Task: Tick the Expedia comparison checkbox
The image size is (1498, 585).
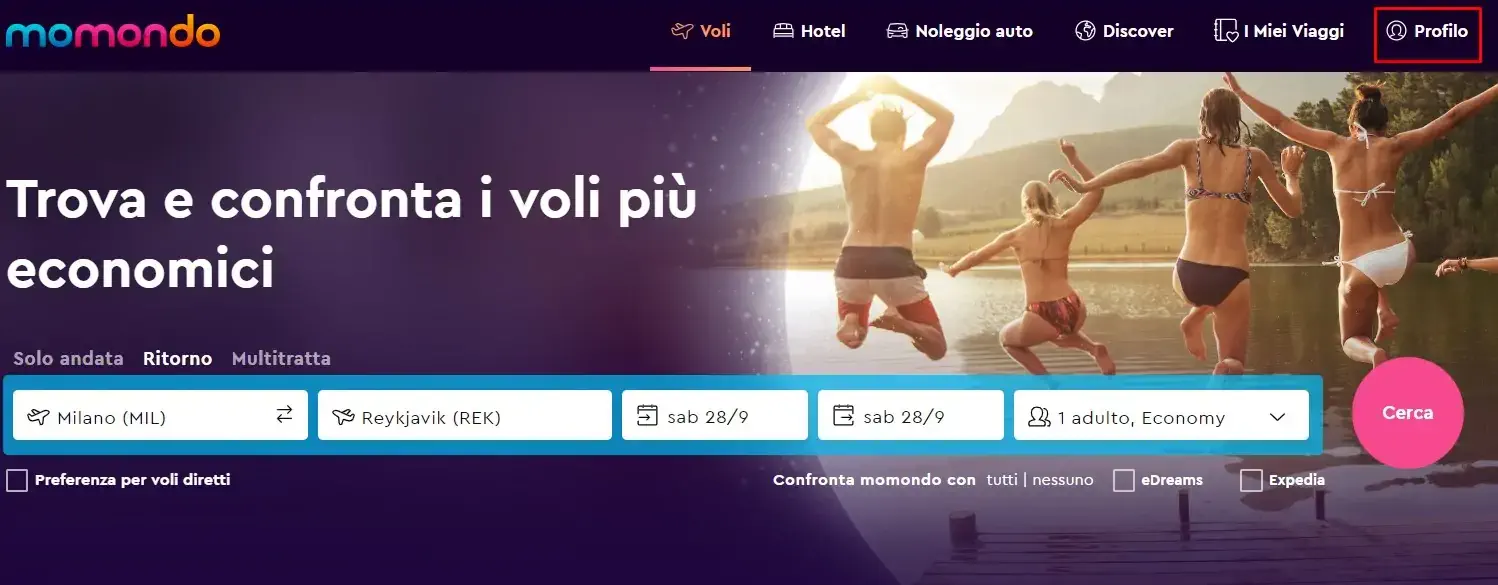Action: (1251, 480)
